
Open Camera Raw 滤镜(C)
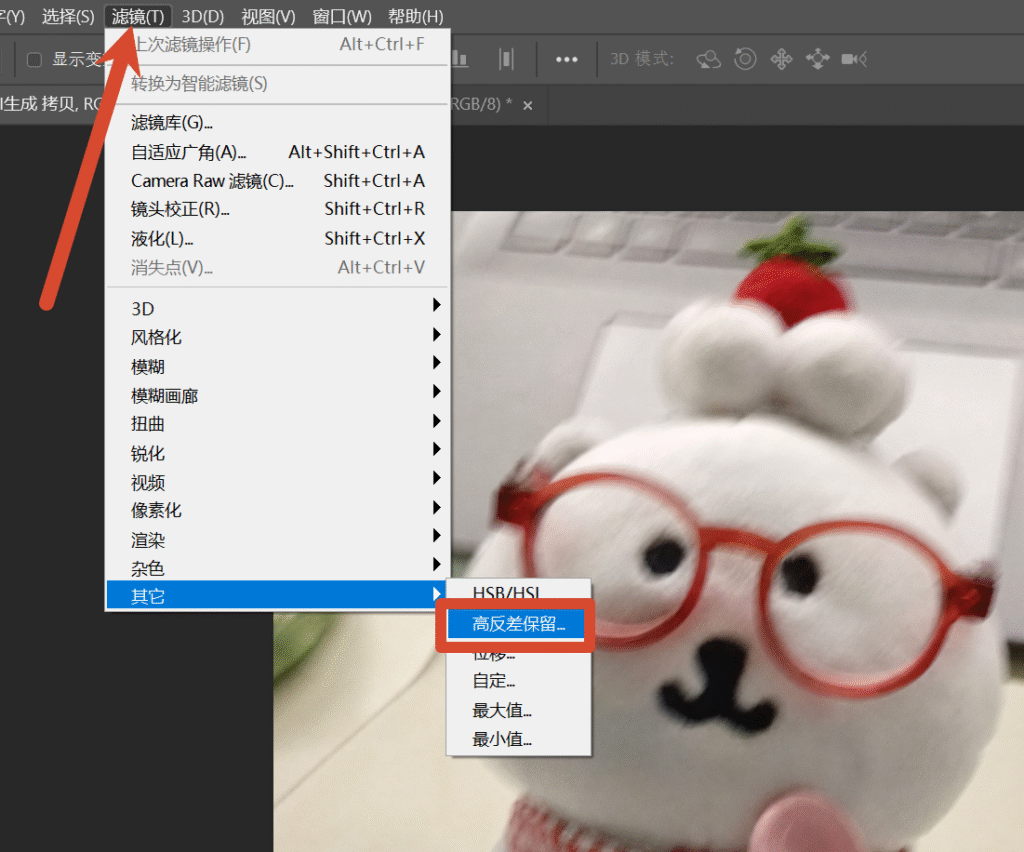point(277,181)
